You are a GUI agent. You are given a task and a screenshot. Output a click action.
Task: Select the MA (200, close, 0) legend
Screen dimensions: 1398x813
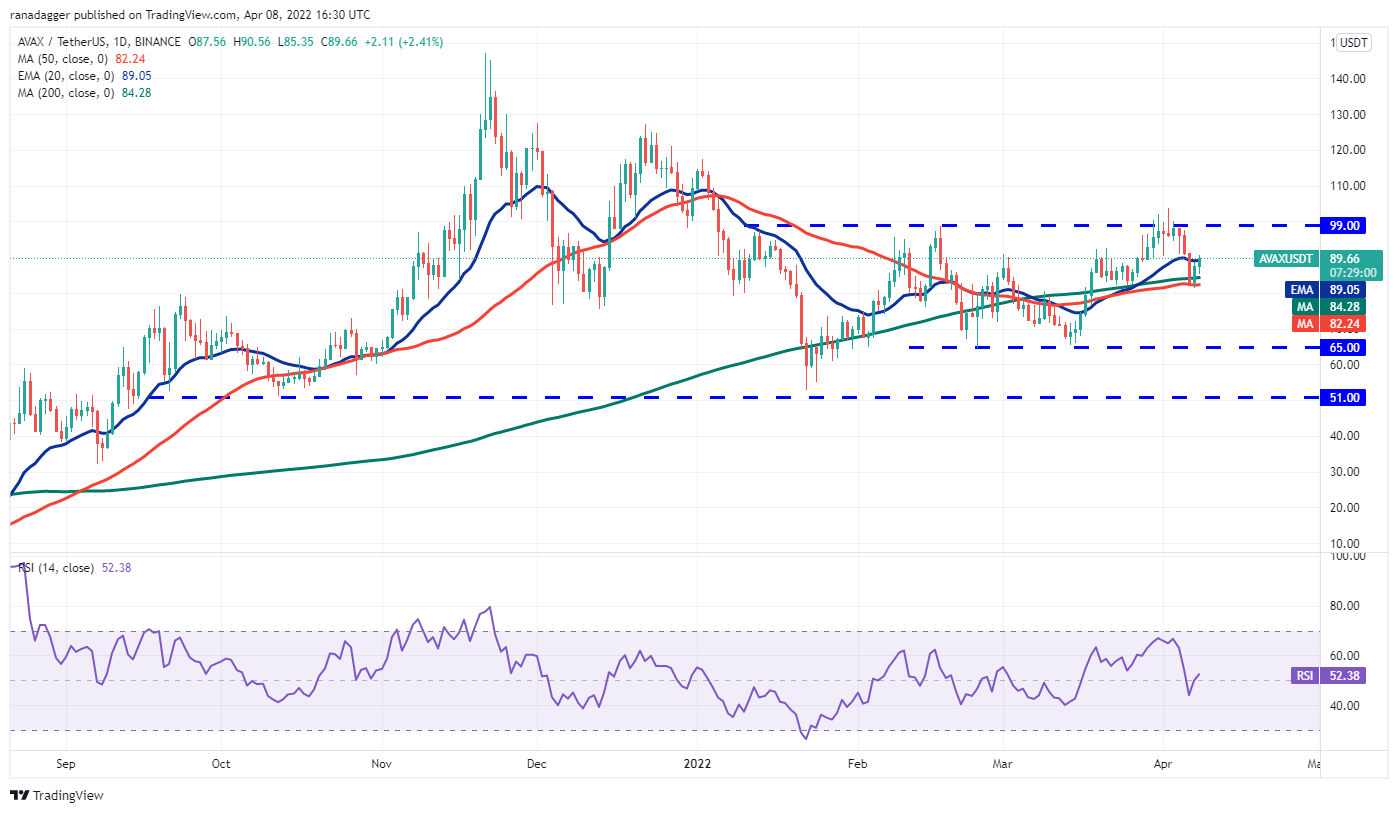68,93
